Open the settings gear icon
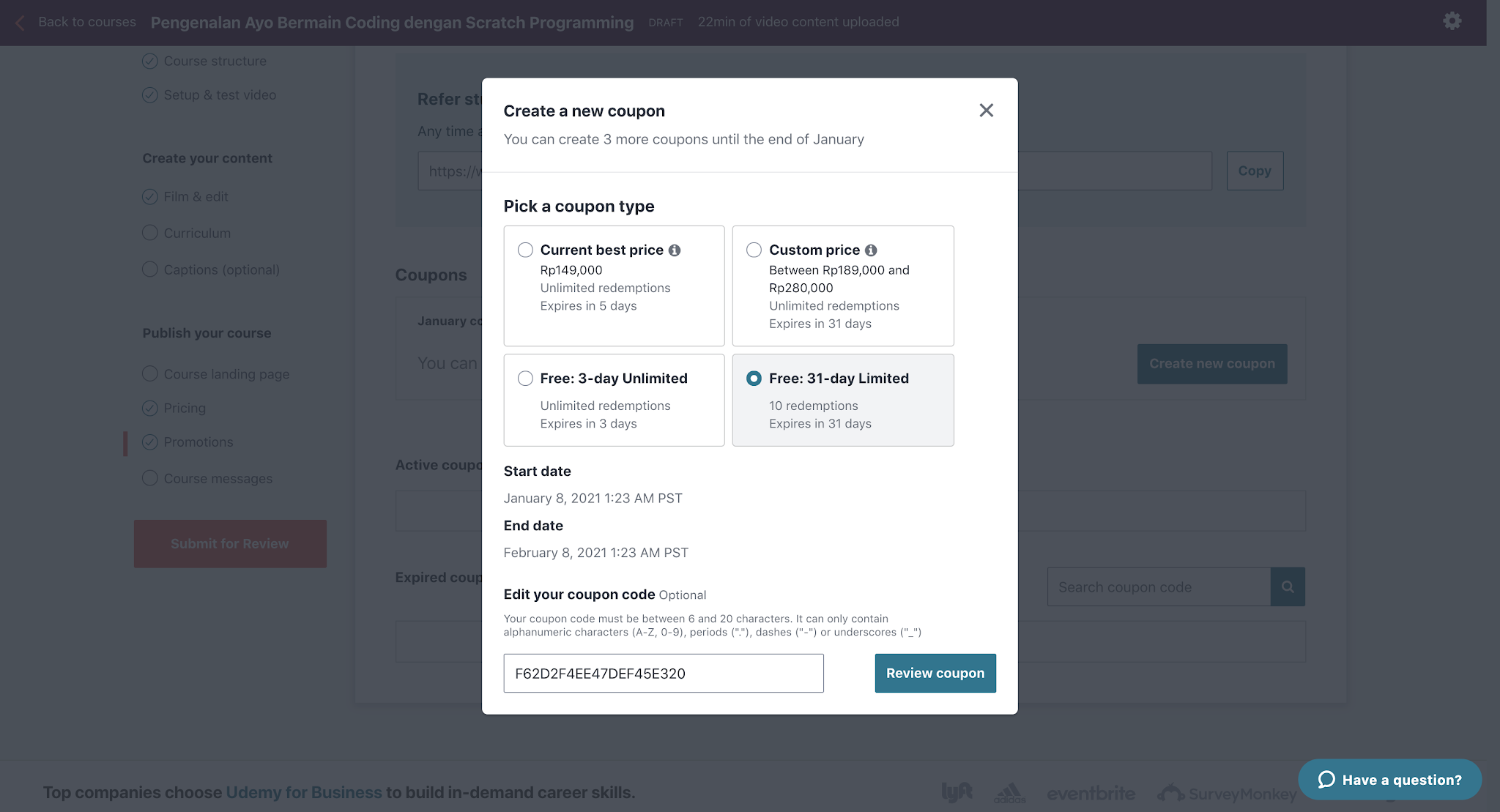The image size is (1500, 812). (x=1452, y=21)
